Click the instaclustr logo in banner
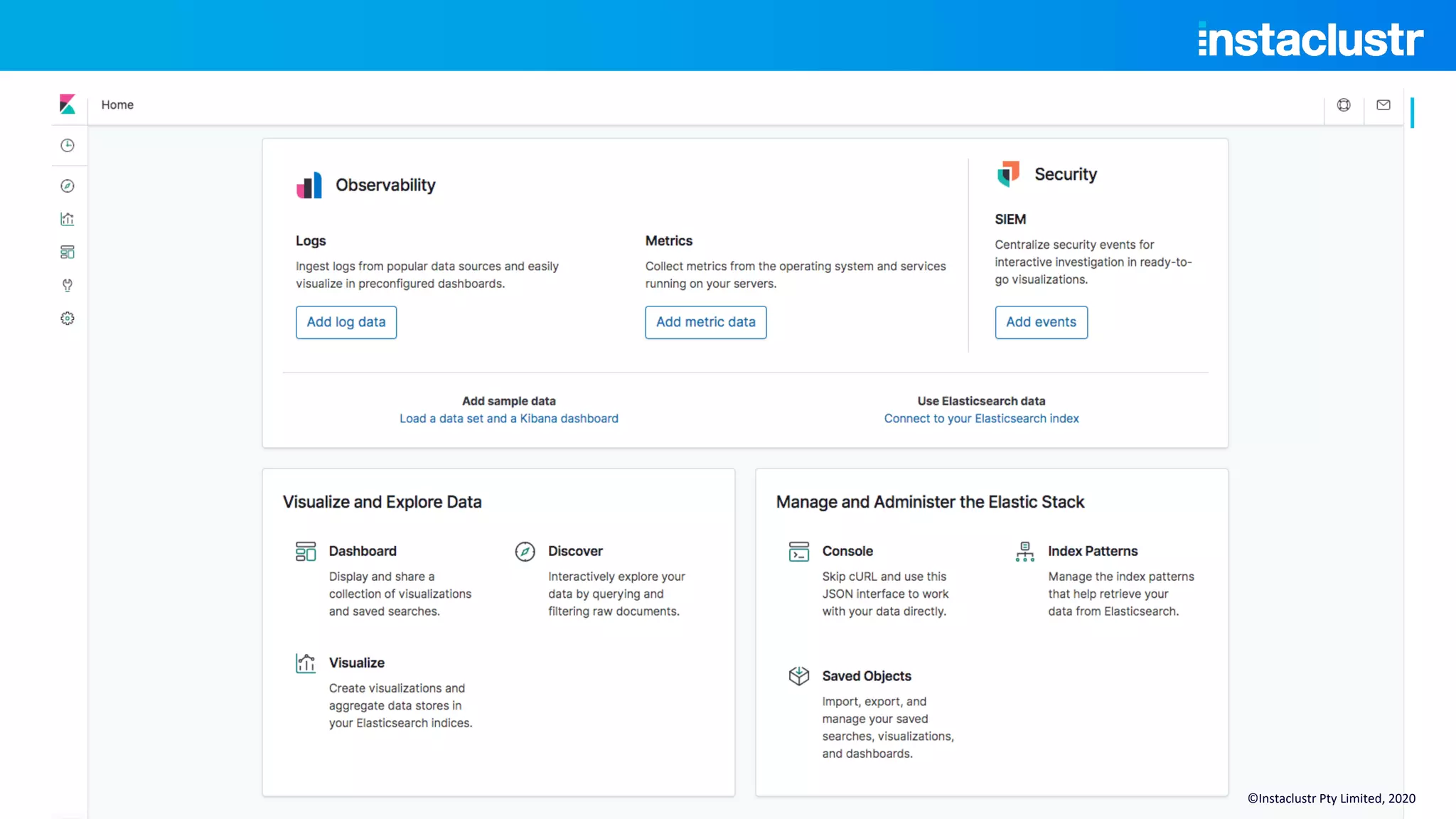This screenshot has height=819, width=1456. (1310, 39)
